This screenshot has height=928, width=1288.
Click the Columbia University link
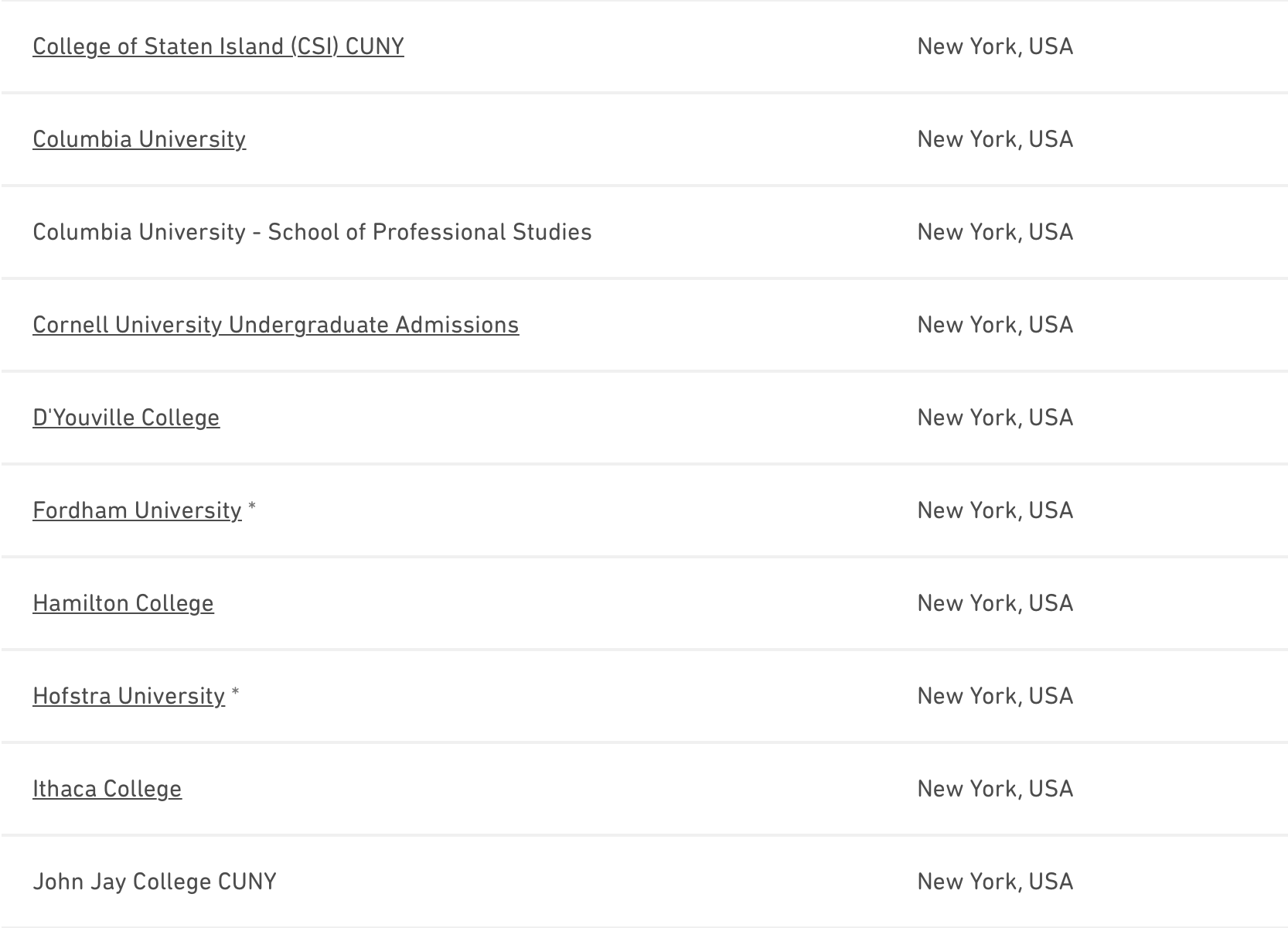click(x=139, y=139)
